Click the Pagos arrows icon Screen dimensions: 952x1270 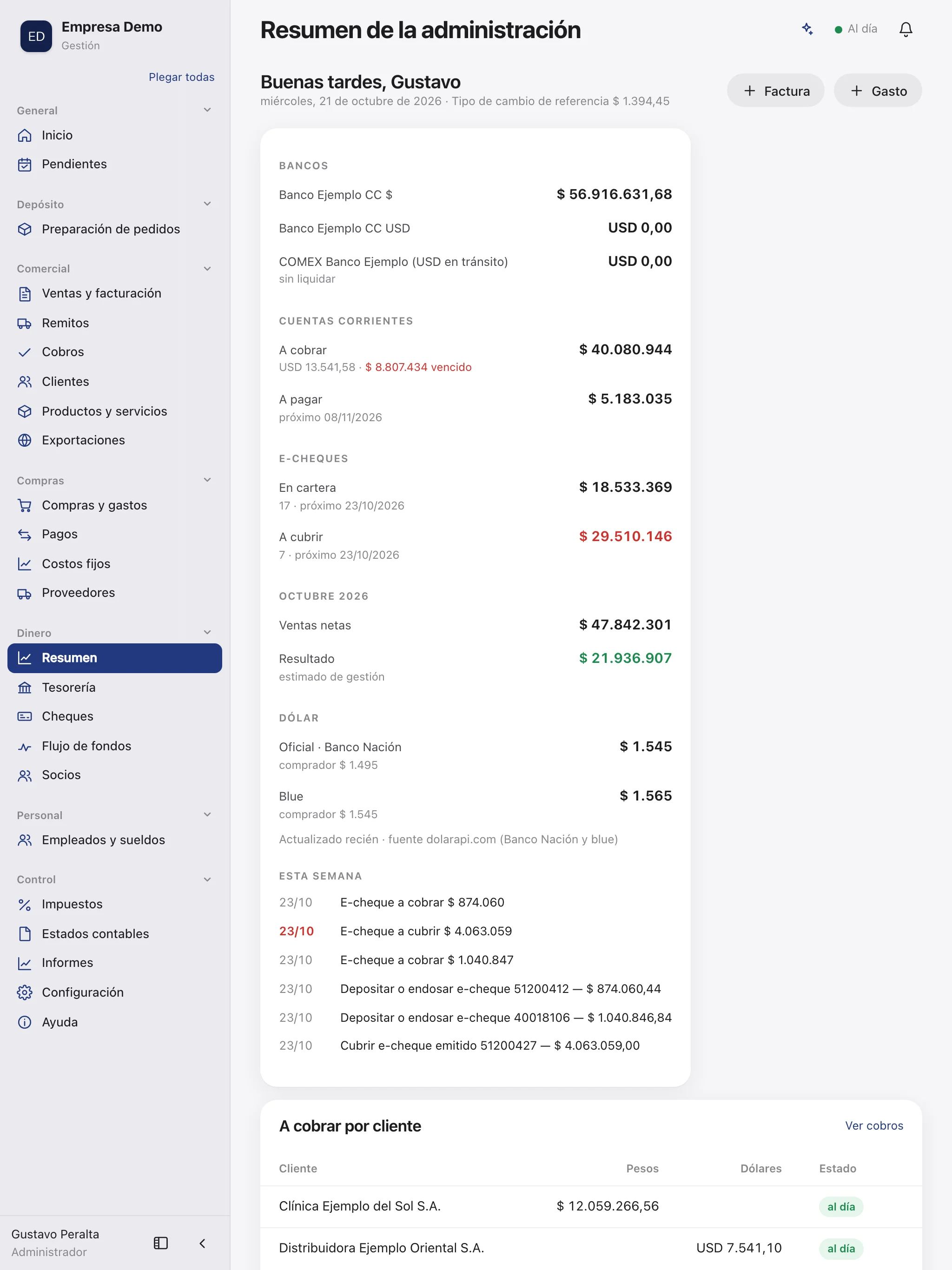click(25, 535)
